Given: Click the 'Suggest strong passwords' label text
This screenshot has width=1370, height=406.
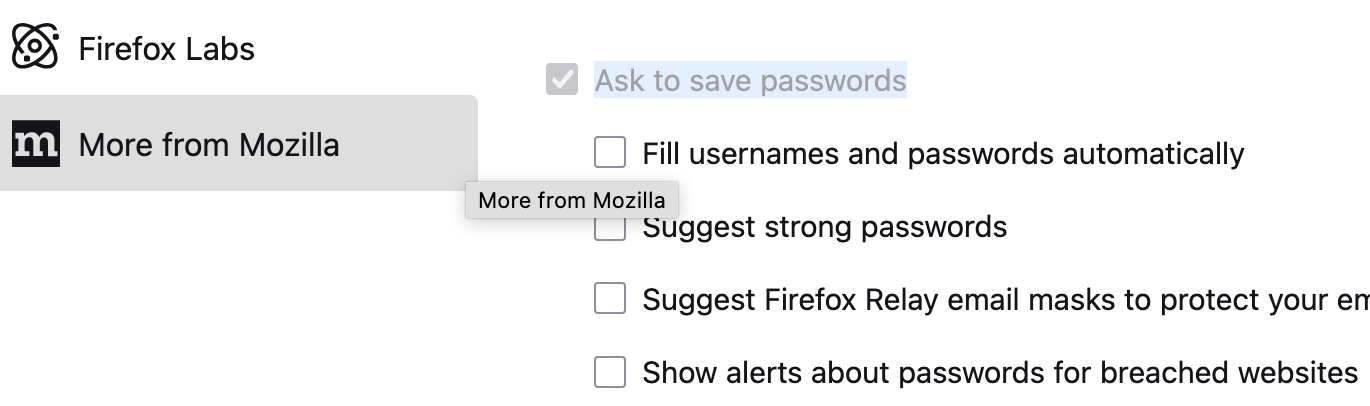Looking at the screenshot, I should (x=824, y=227).
